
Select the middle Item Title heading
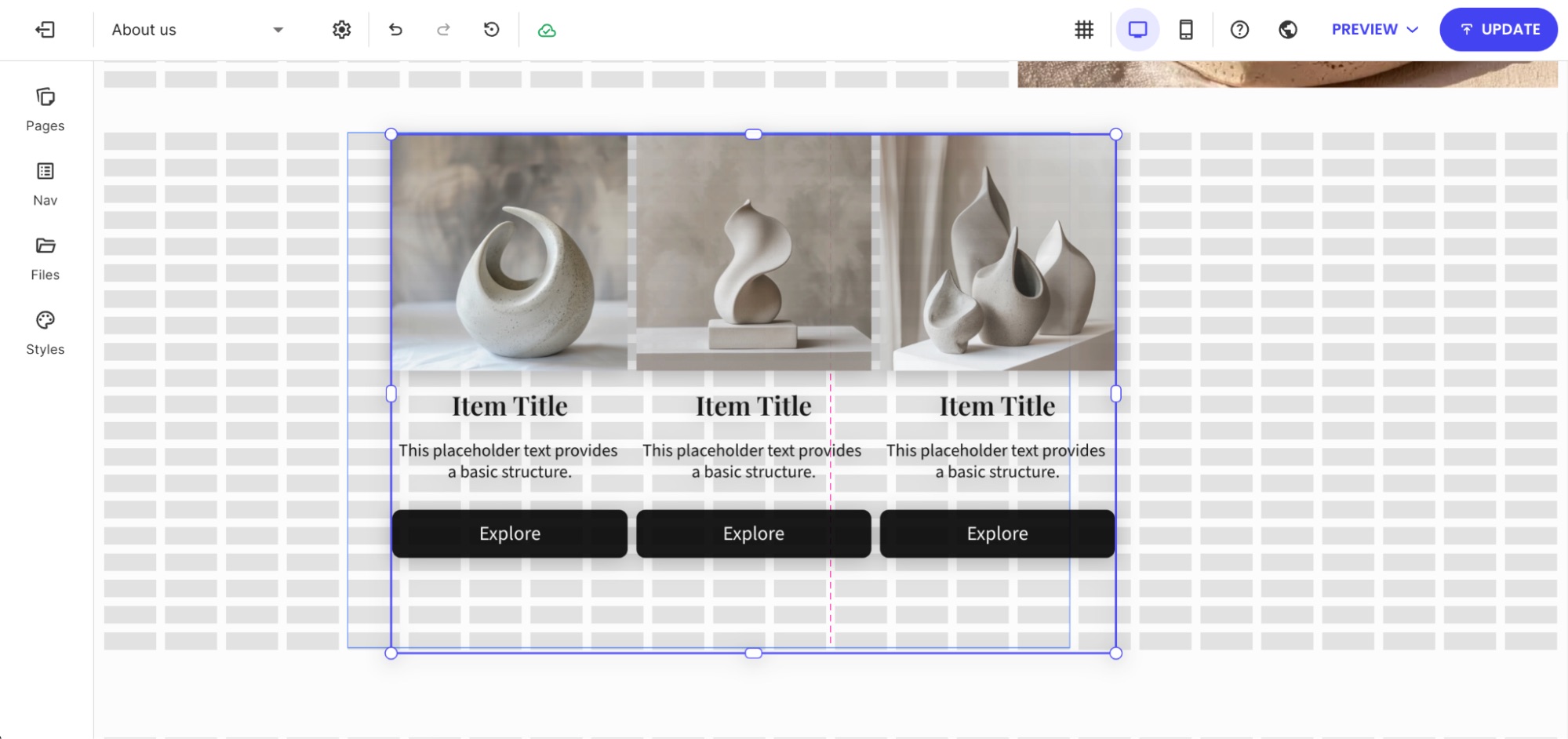coord(754,406)
